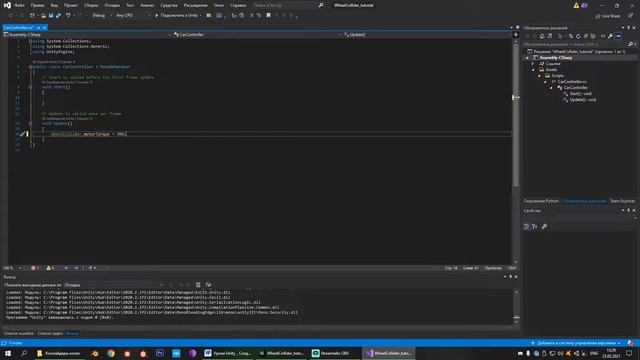640x360 pixels.
Task: Click the Save file toolbar icon
Action: coord(51,16)
